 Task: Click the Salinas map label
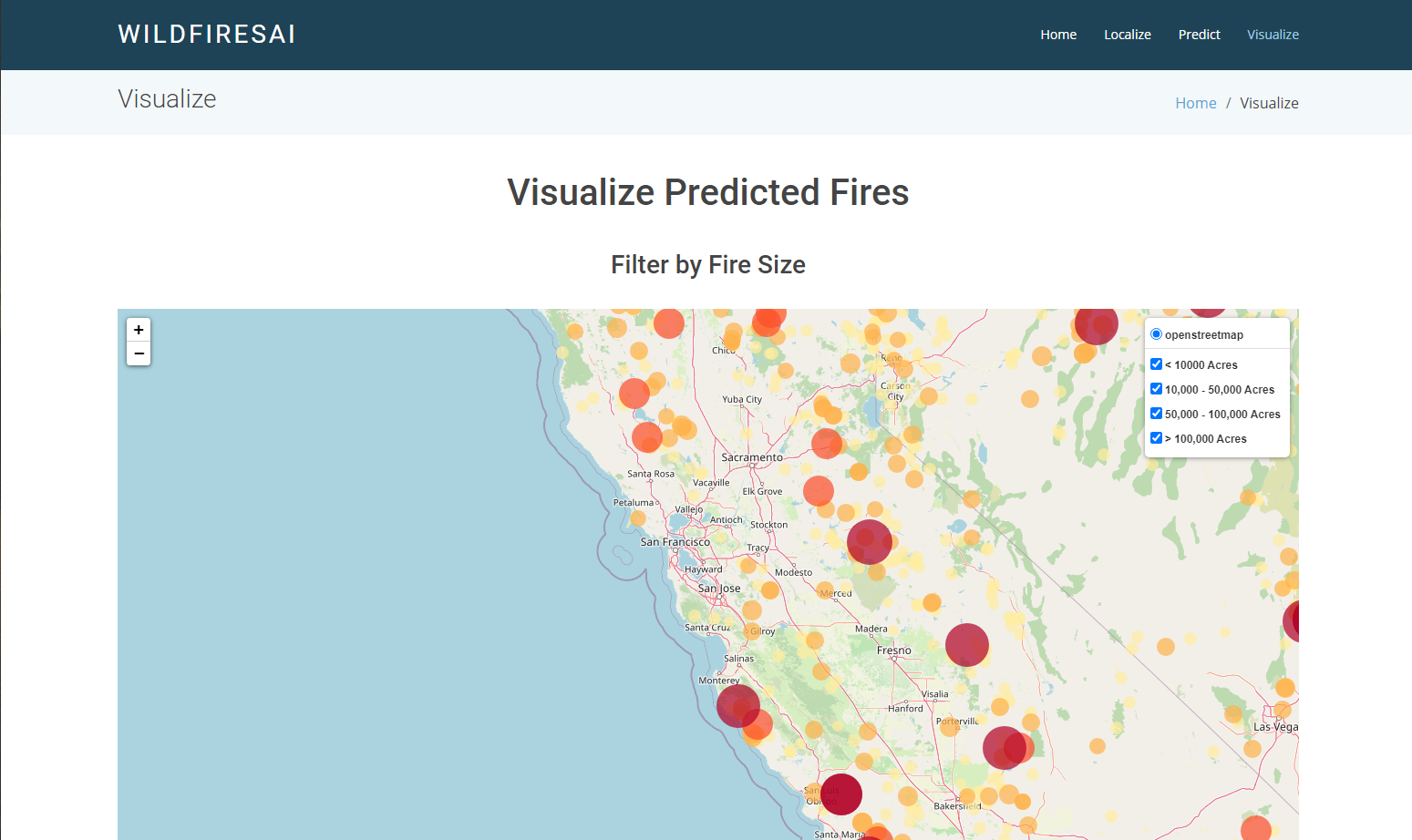click(x=738, y=659)
